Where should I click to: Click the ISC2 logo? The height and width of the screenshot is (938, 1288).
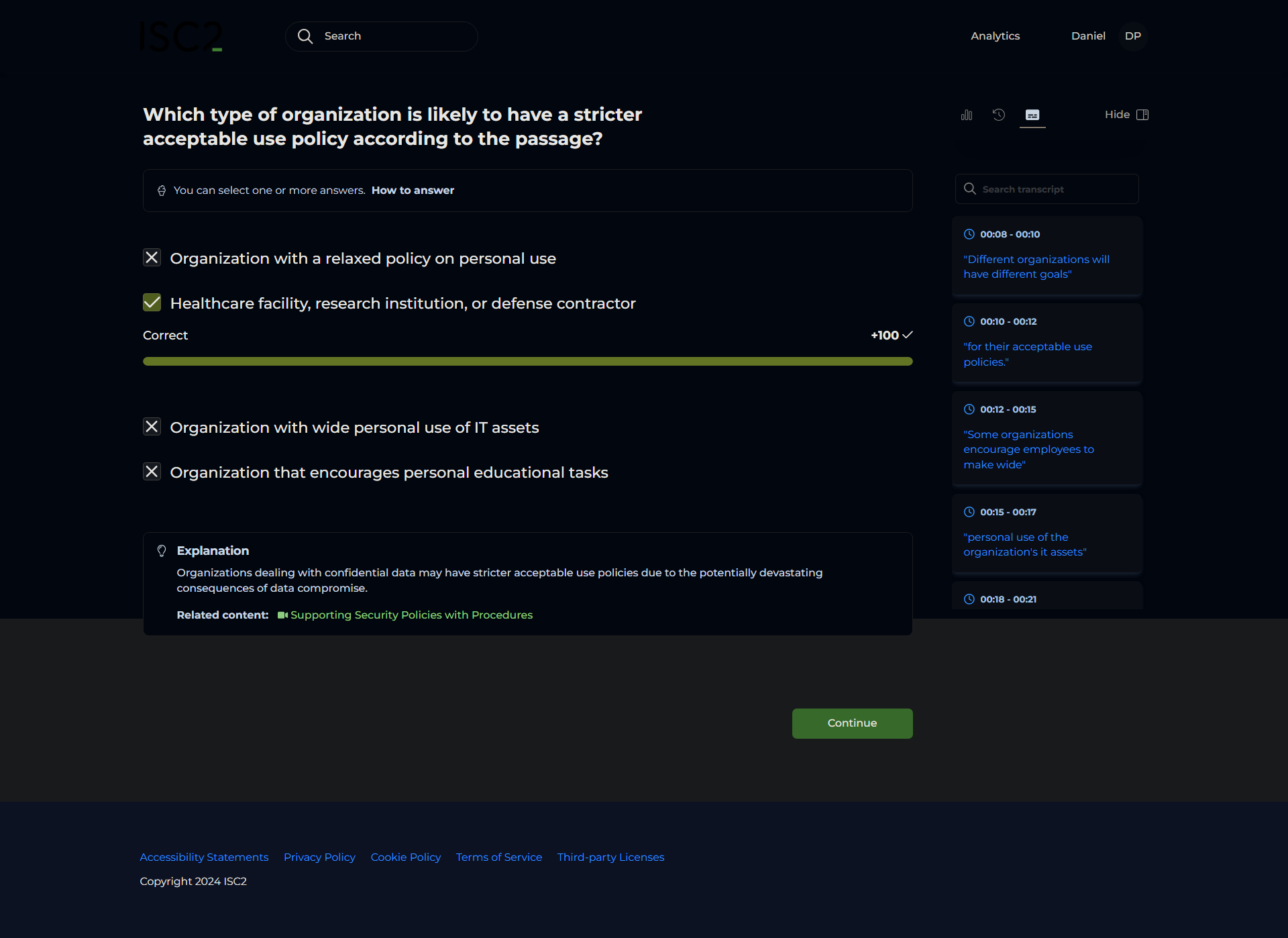coord(181,36)
